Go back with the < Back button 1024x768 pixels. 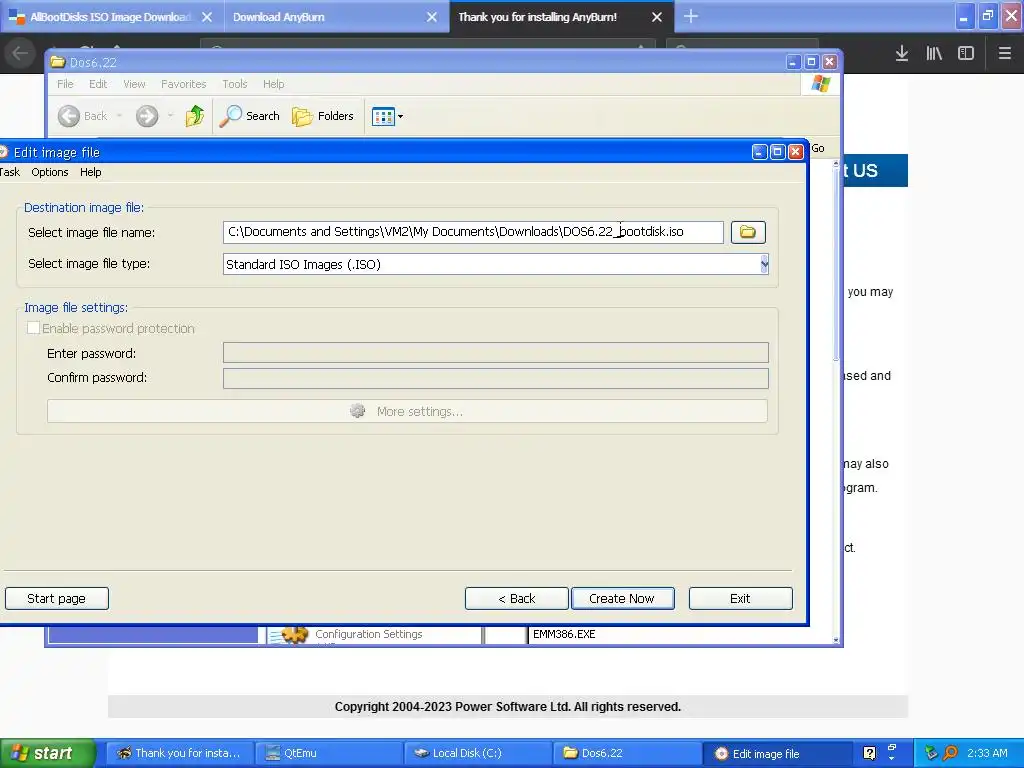517,598
